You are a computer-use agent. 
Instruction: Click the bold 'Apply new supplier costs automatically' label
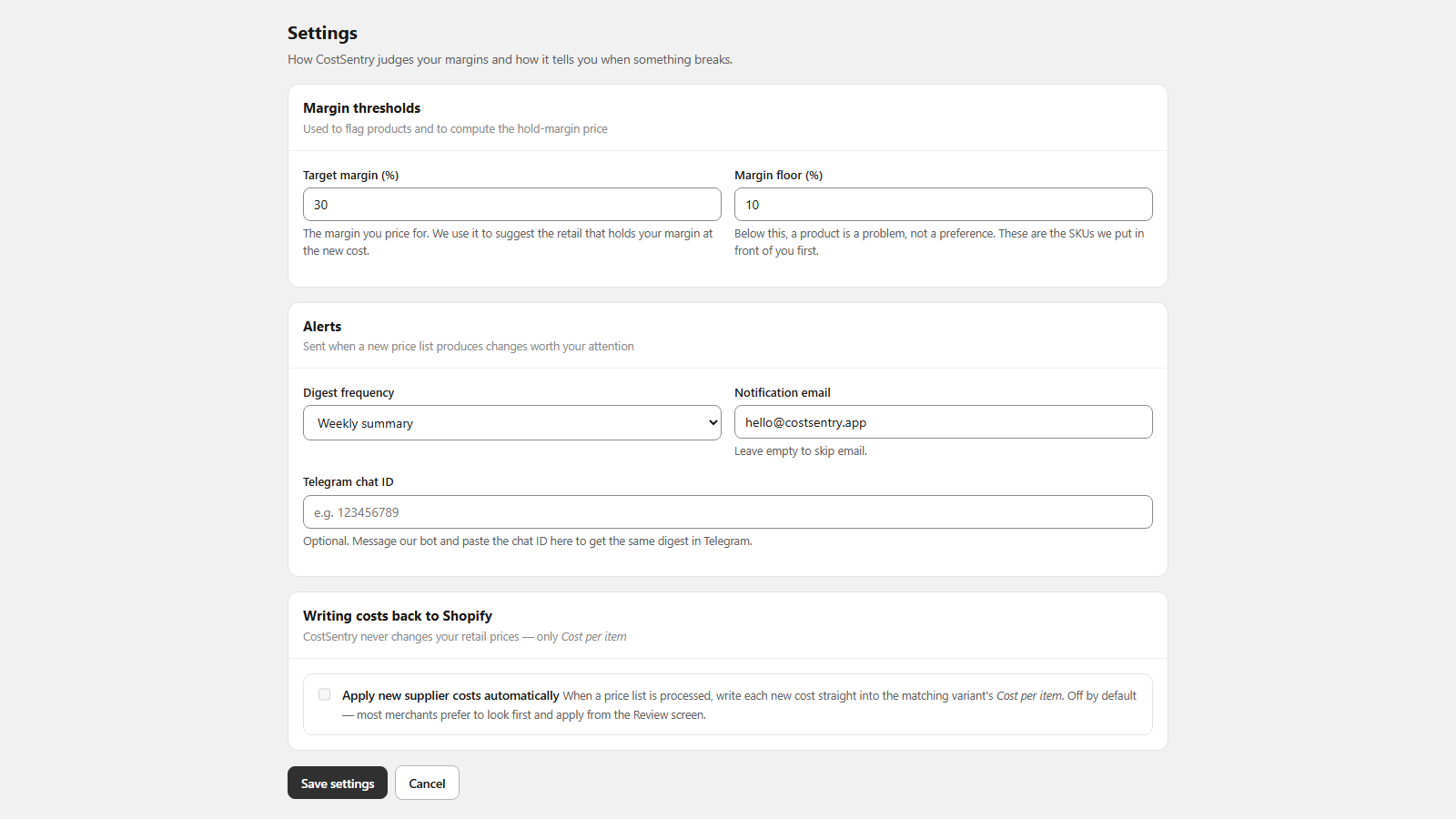point(450,695)
